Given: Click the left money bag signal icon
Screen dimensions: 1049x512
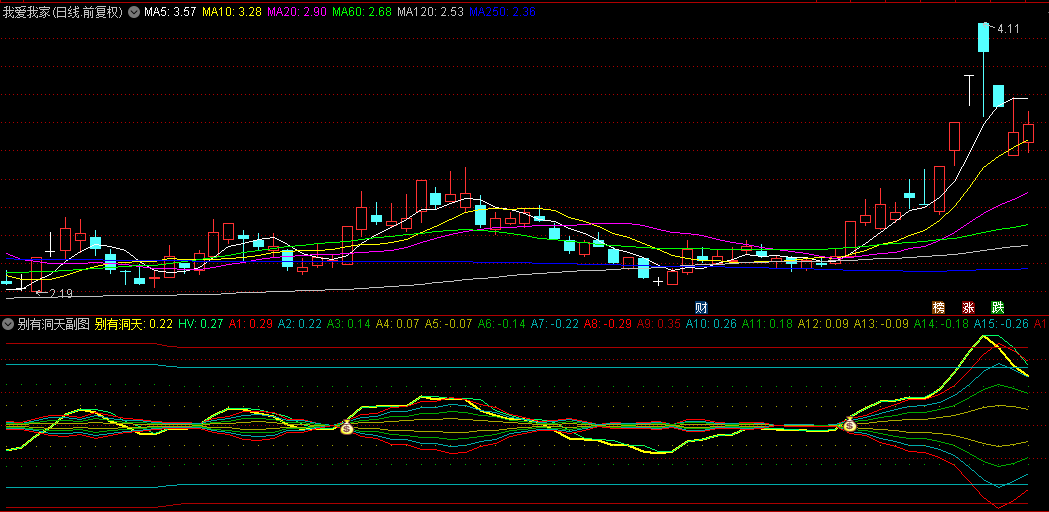Looking at the screenshot, I should click(346, 427).
